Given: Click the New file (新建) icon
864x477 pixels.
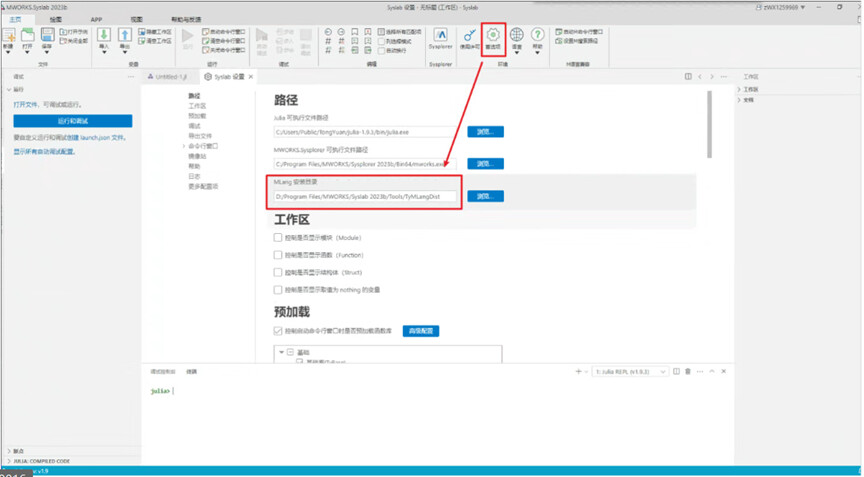Looking at the screenshot, I should point(8,36).
